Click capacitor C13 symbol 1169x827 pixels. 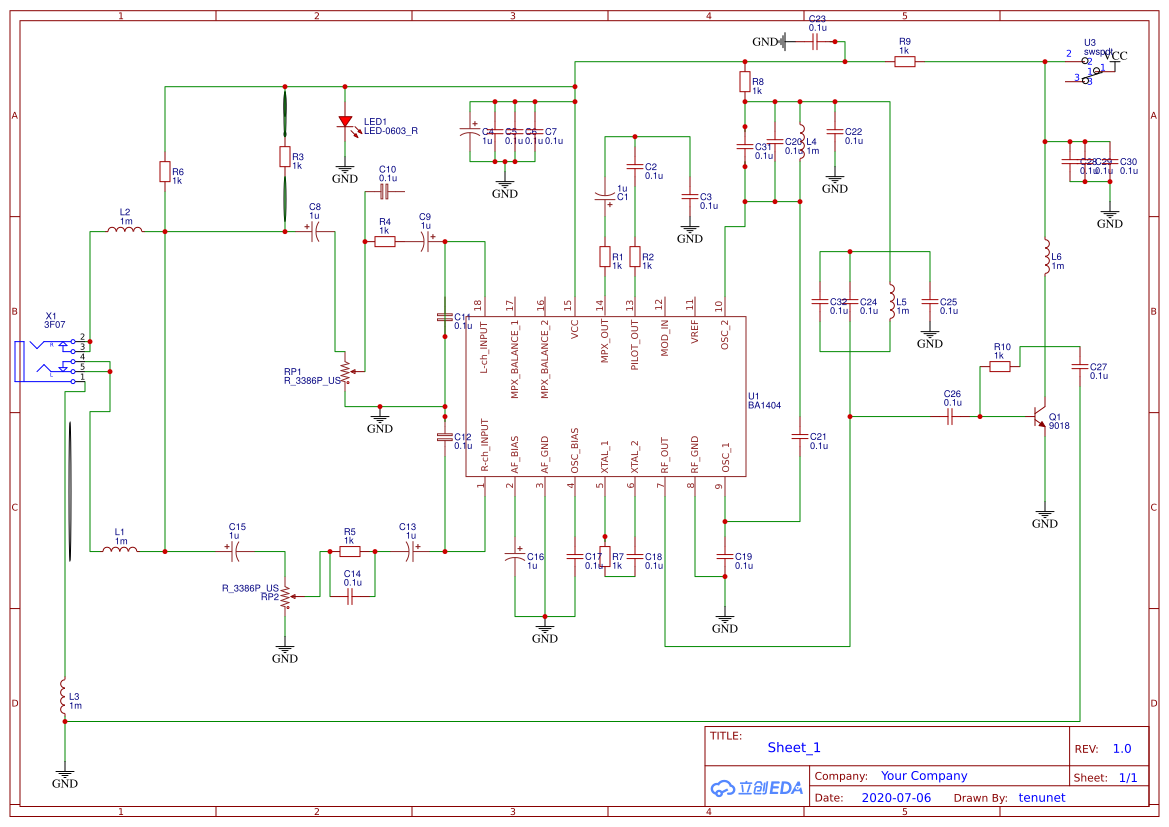(x=410, y=552)
